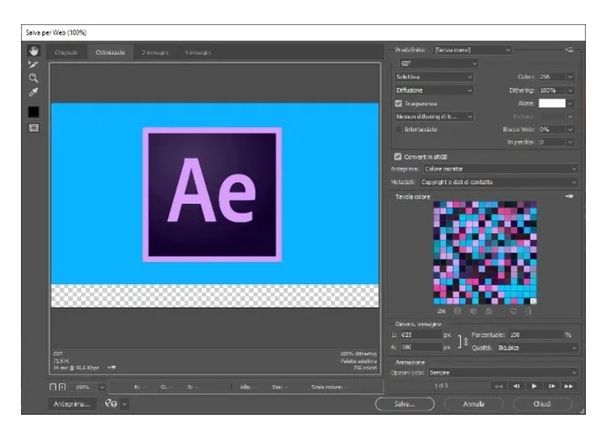Click the shift to web-safe color icon

[473, 311]
